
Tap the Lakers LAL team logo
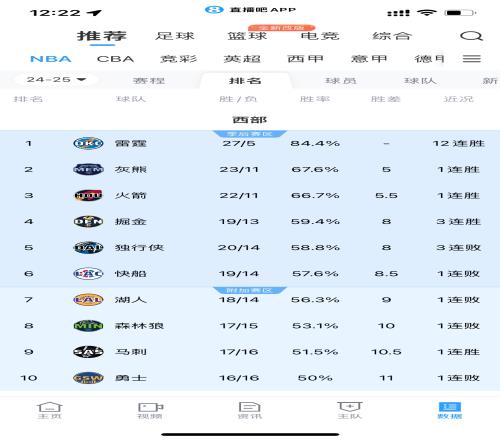(x=88, y=300)
